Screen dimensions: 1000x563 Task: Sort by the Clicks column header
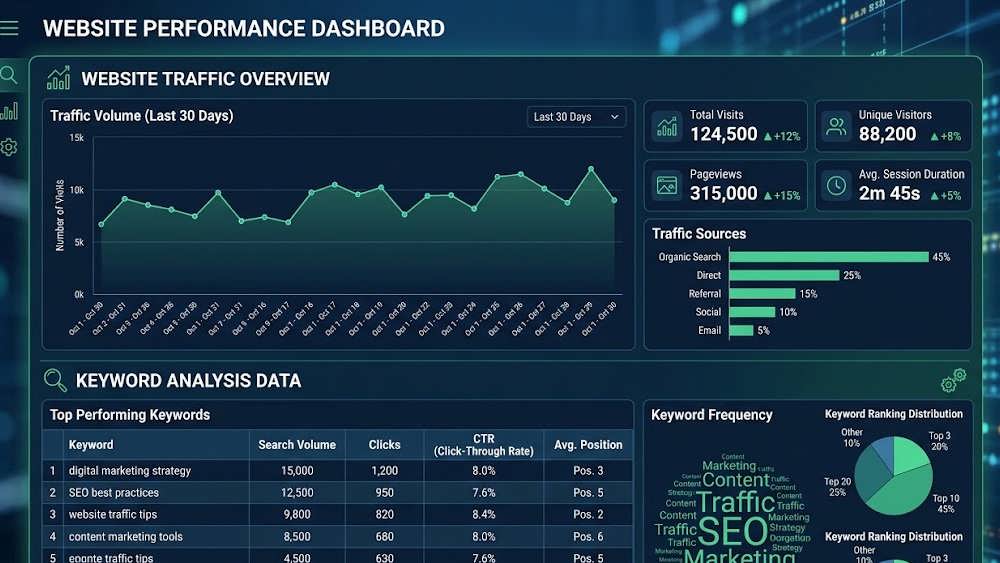(x=384, y=444)
